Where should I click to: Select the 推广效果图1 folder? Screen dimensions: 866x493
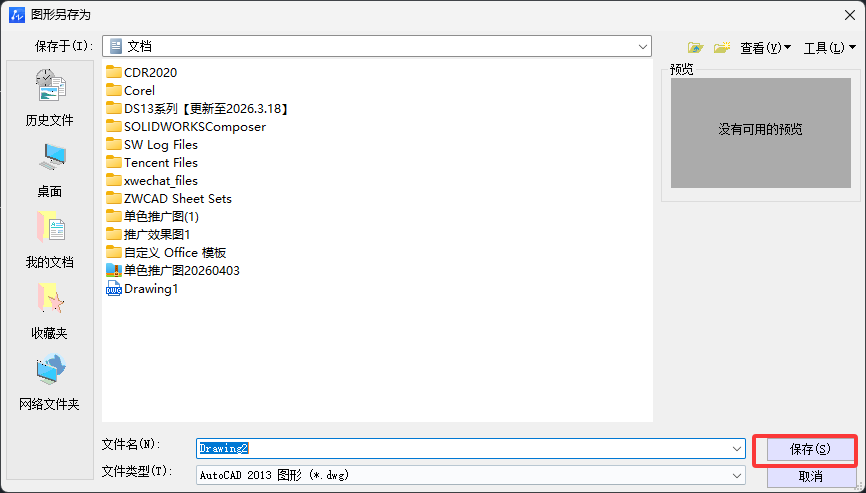pos(148,235)
